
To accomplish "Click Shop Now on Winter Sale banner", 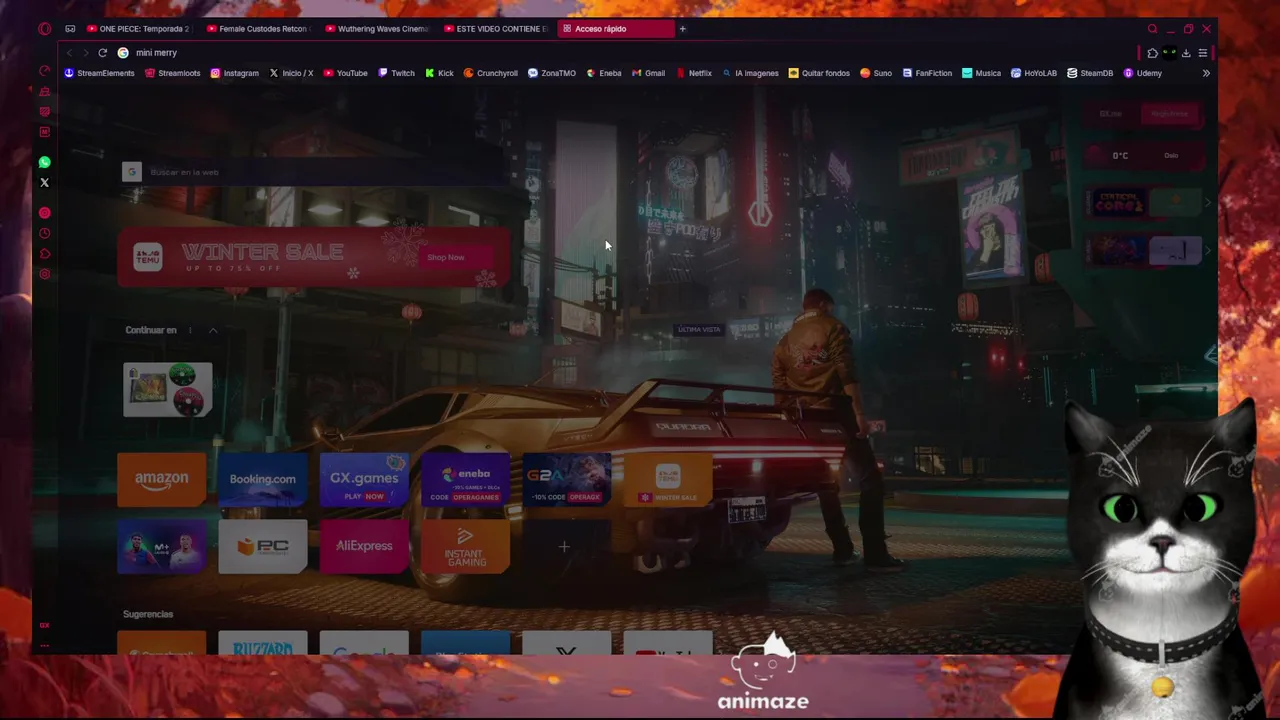I will click(446, 257).
